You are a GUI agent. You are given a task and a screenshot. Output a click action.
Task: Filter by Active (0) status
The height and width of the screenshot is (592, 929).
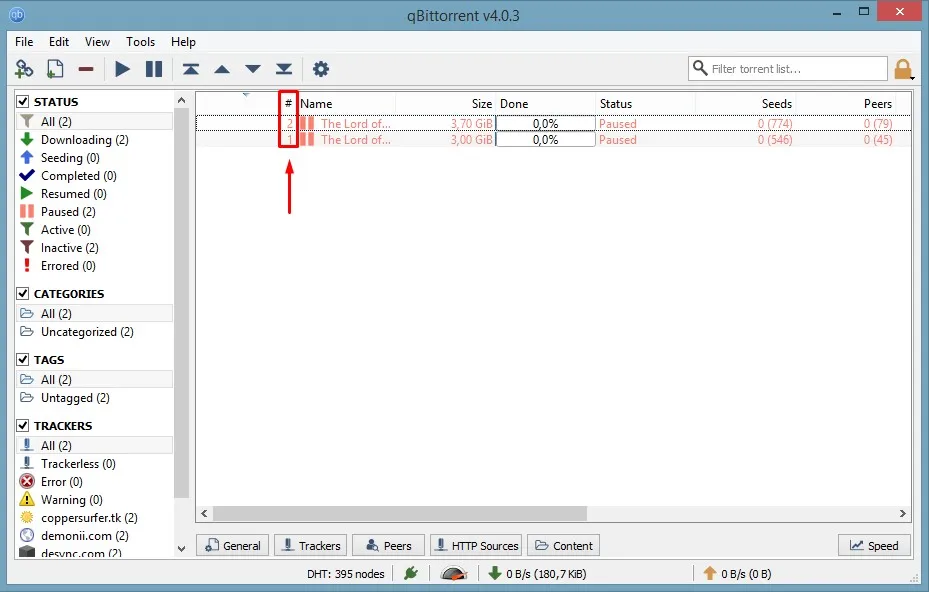click(x=65, y=230)
